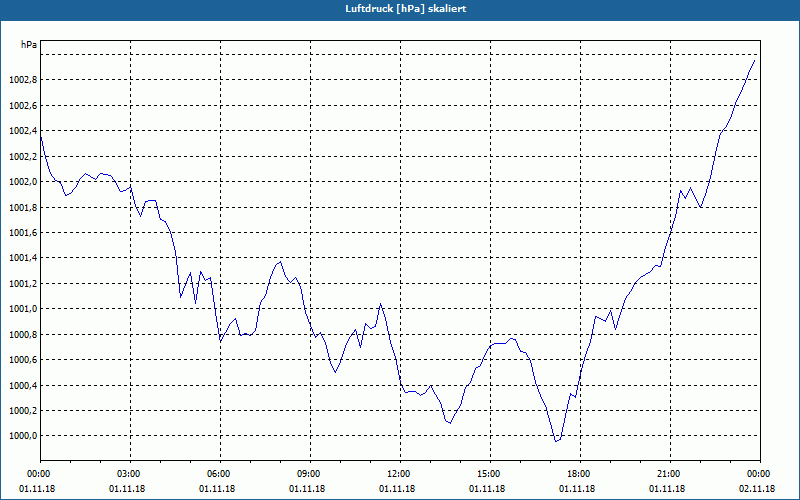Select the 1002,2 y-axis value

coord(23,157)
